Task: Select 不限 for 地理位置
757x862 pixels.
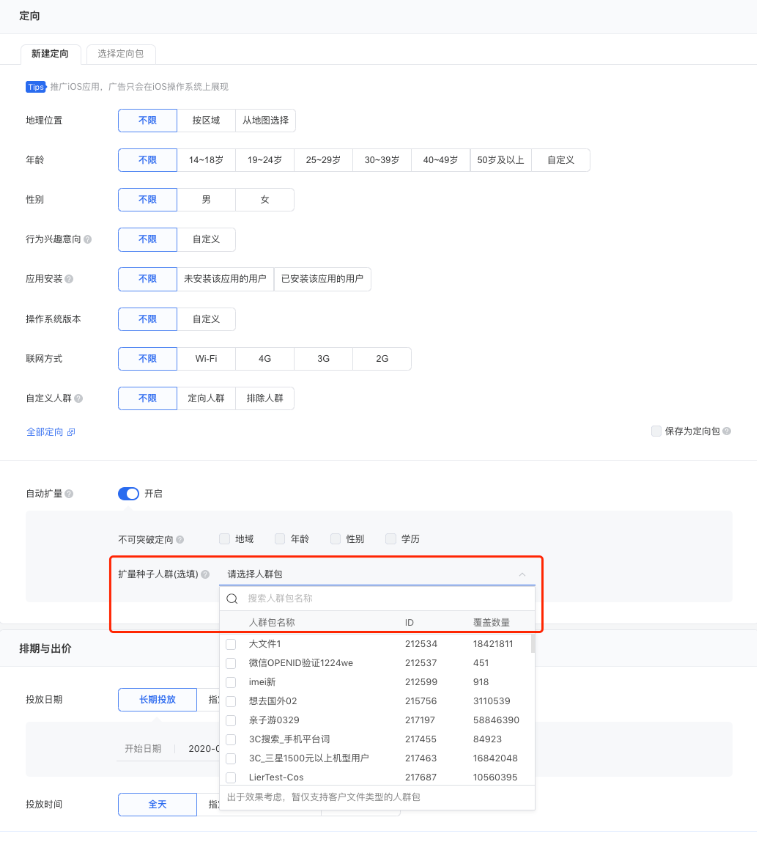Action: click(147, 120)
